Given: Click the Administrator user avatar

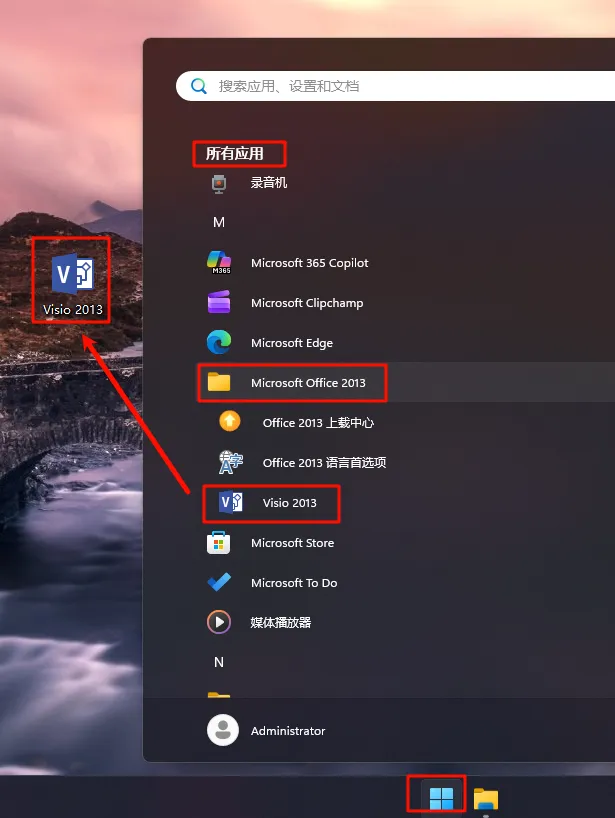Looking at the screenshot, I should pyautogui.click(x=223, y=730).
